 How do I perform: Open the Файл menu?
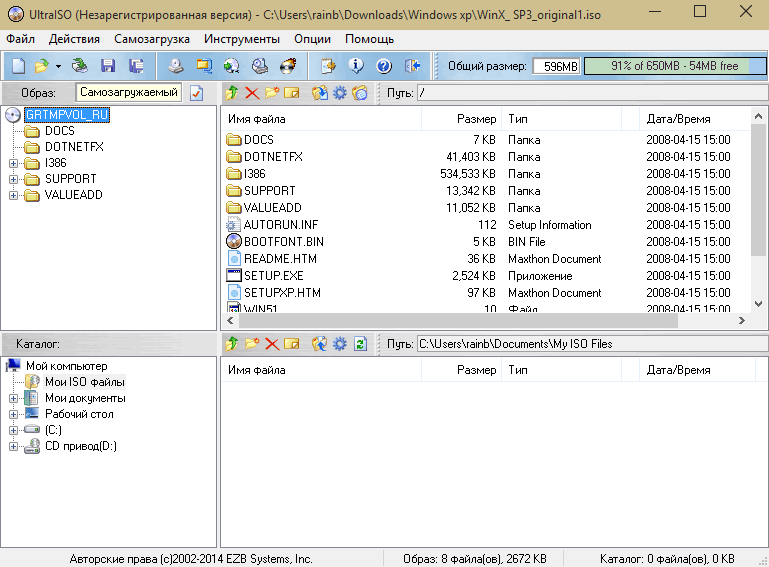(x=21, y=39)
